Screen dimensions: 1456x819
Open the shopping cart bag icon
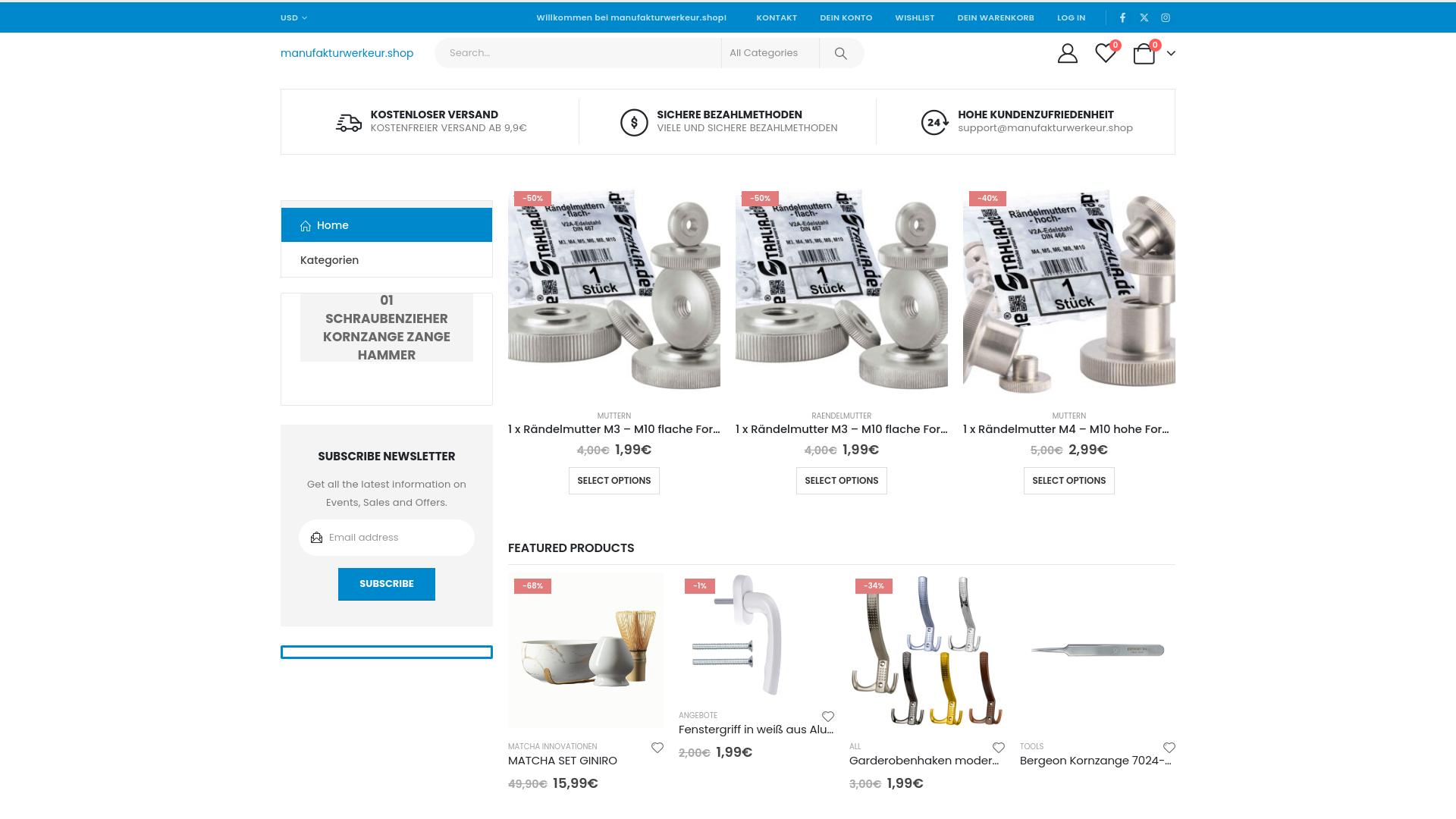[x=1144, y=54]
